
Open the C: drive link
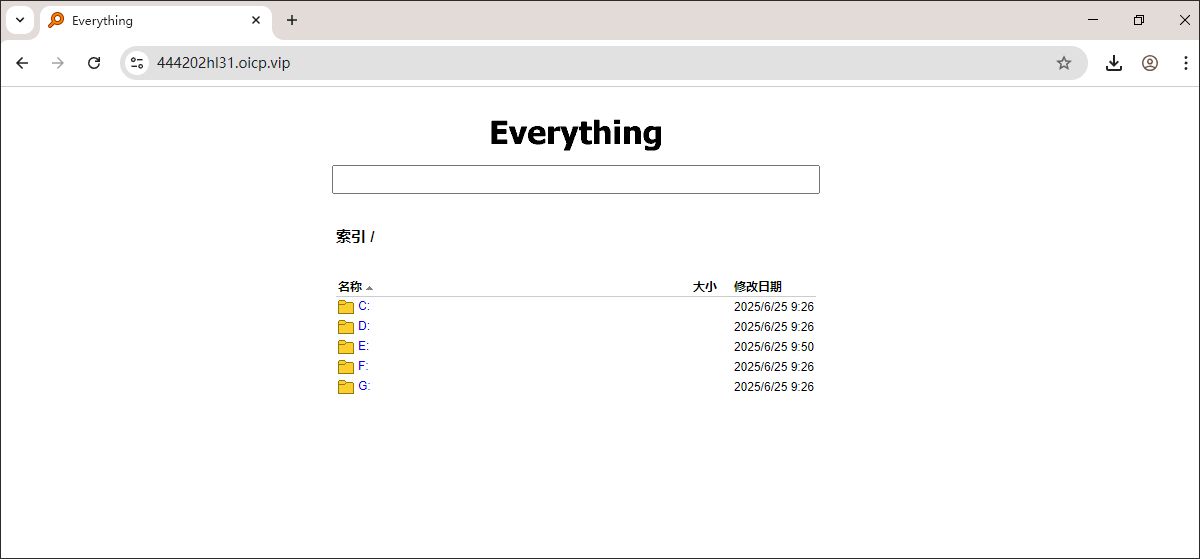[x=364, y=306]
